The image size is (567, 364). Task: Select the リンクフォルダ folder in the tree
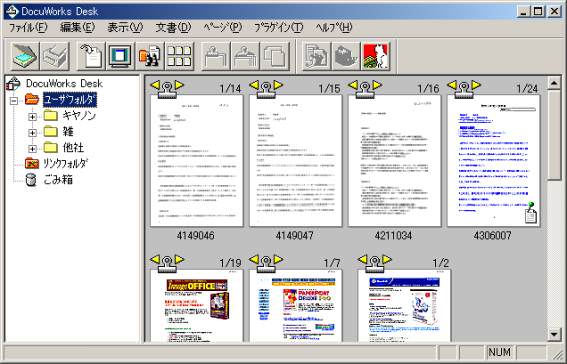pyautogui.click(x=65, y=163)
